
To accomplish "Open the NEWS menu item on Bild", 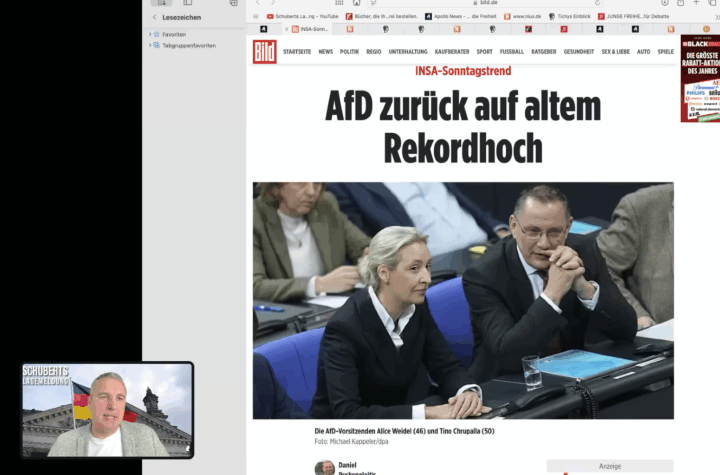I will coord(325,51).
